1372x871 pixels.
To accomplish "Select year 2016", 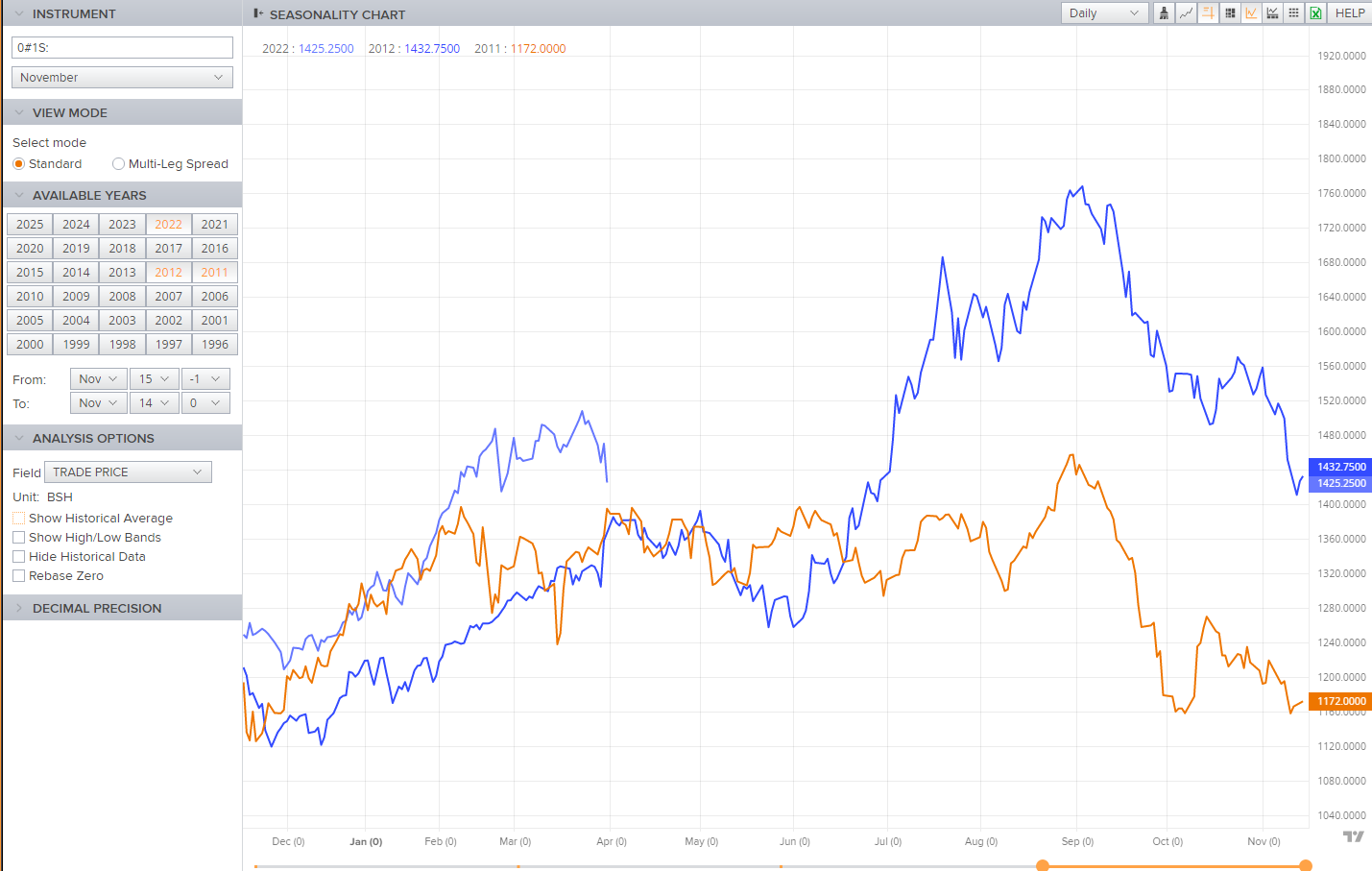I will coord(215,248).
